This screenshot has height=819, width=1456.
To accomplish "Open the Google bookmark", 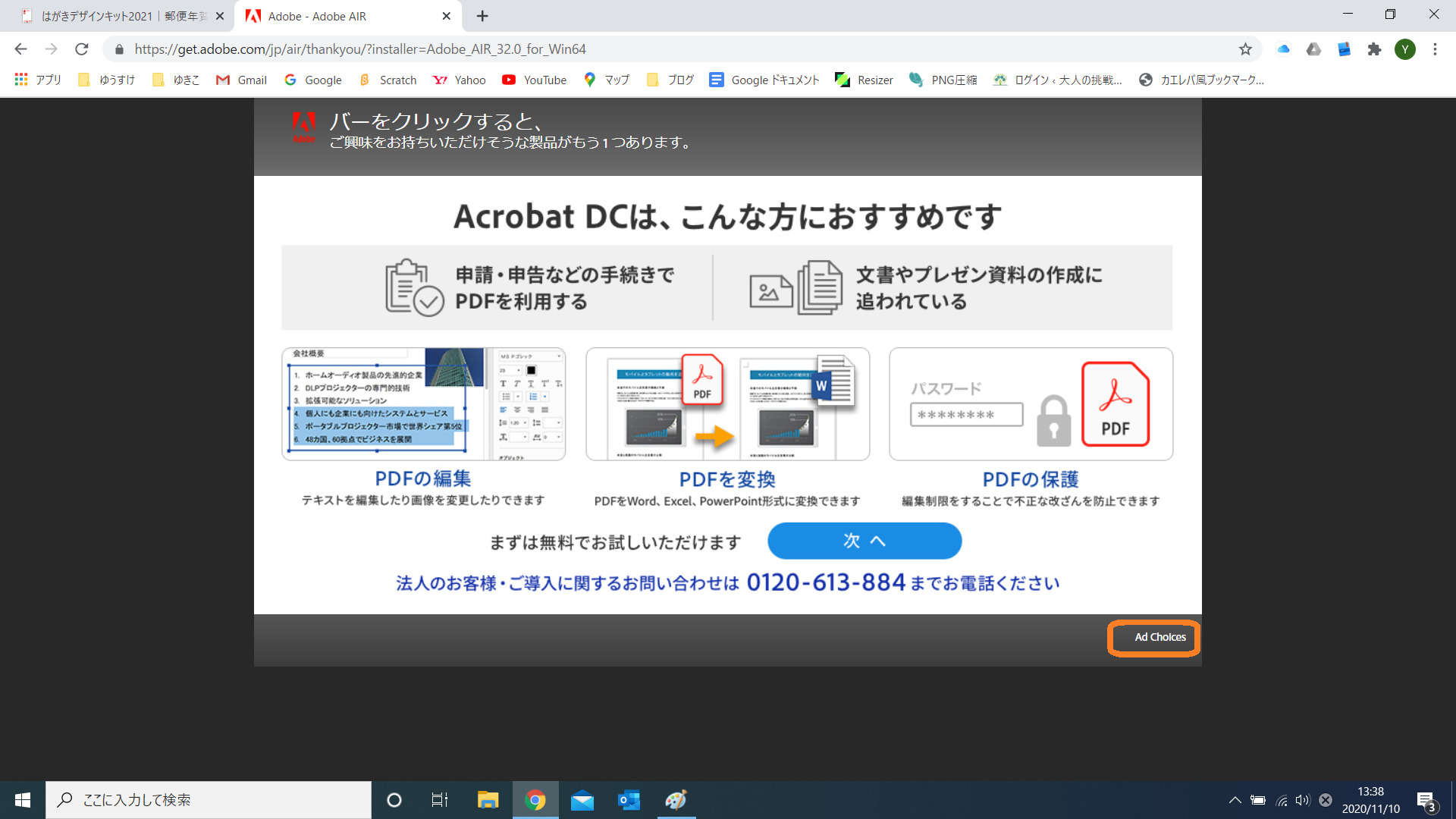I will tap(313, 80).
